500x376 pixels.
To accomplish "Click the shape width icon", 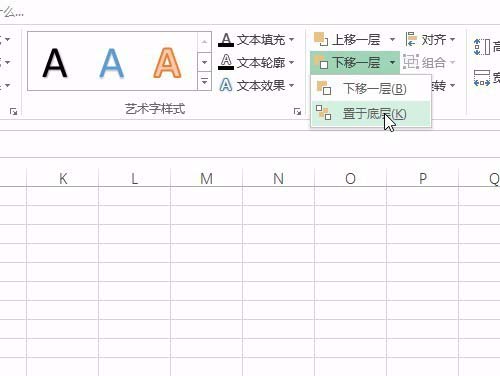I will pos(482,78).
